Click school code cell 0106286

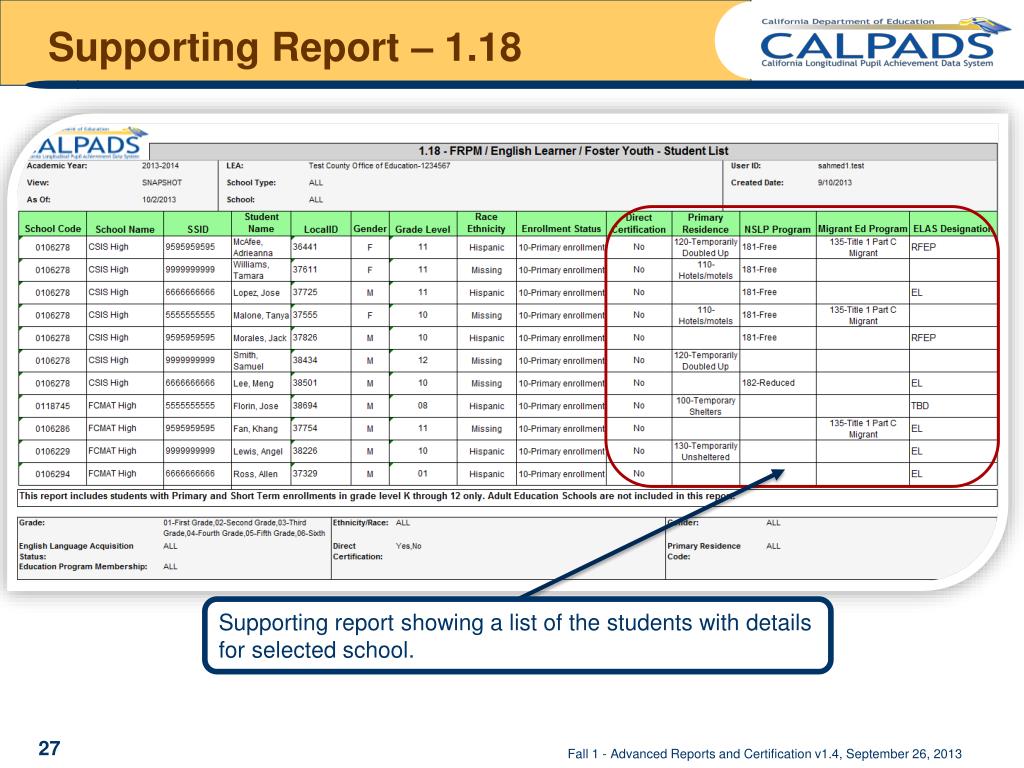[x=52, y=428]
